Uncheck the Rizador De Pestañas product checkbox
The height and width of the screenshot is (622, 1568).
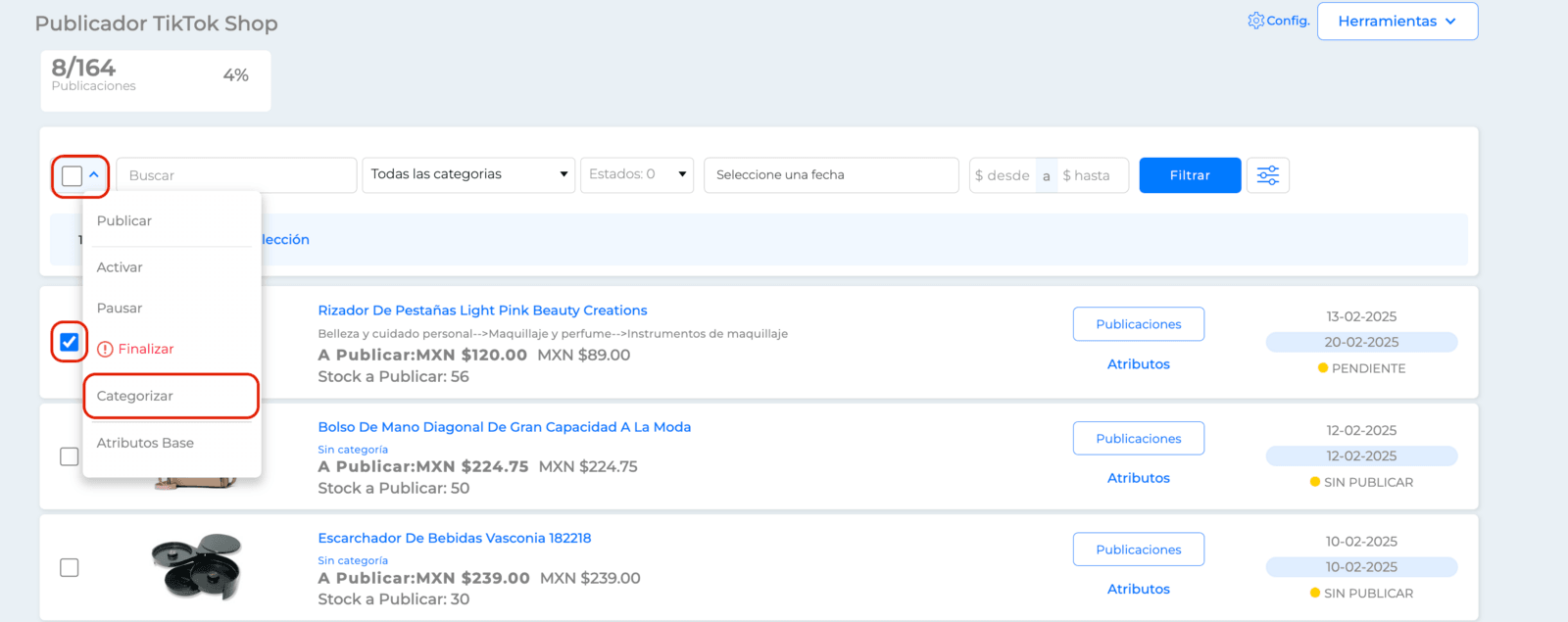pyautogui.click(x=70, y=342)
